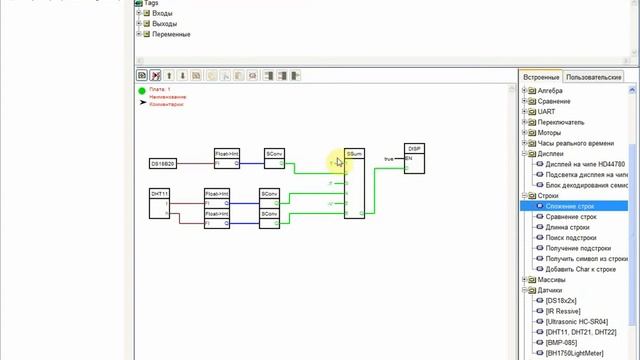Expand the Массивы library folder
This screenshot has width=640, height=360.
point(524,280)
